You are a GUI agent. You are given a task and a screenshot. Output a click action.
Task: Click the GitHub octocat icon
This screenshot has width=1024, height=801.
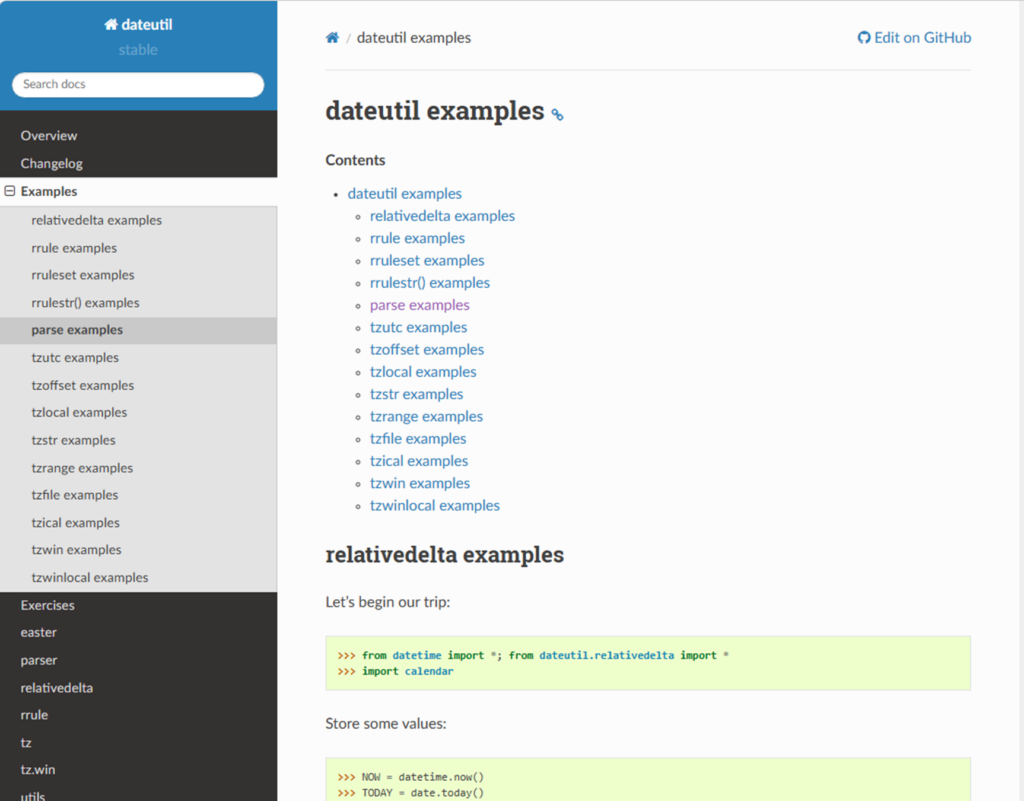864,38
